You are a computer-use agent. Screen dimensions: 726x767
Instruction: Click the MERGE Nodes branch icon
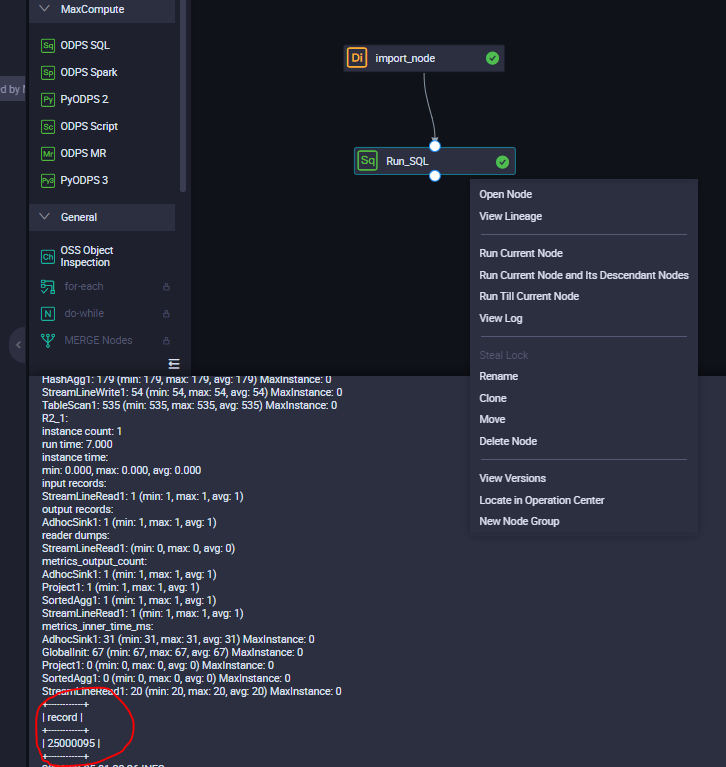48,340
